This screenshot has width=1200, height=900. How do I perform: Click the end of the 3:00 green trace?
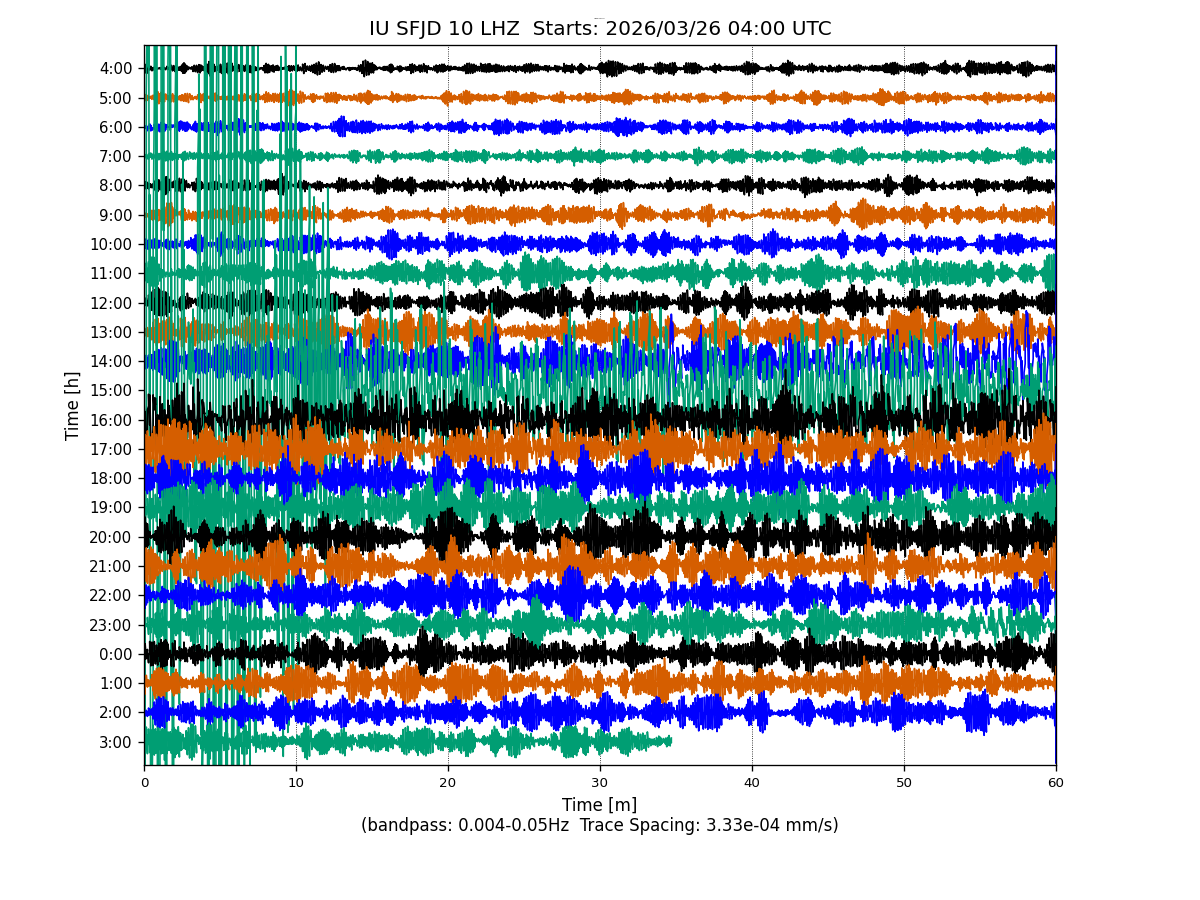[x=669, y=742]
